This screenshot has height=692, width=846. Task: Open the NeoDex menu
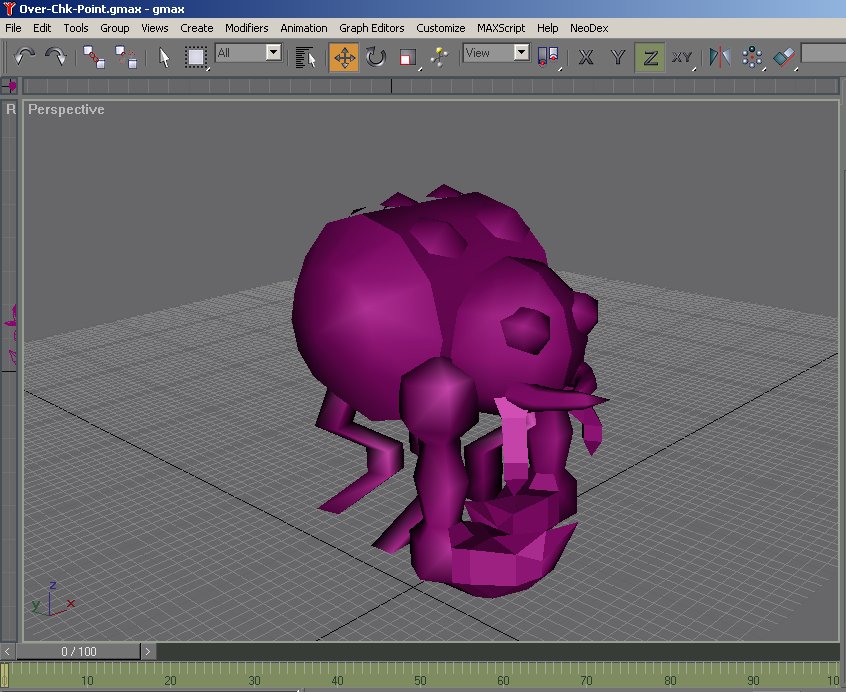point(589,28)
